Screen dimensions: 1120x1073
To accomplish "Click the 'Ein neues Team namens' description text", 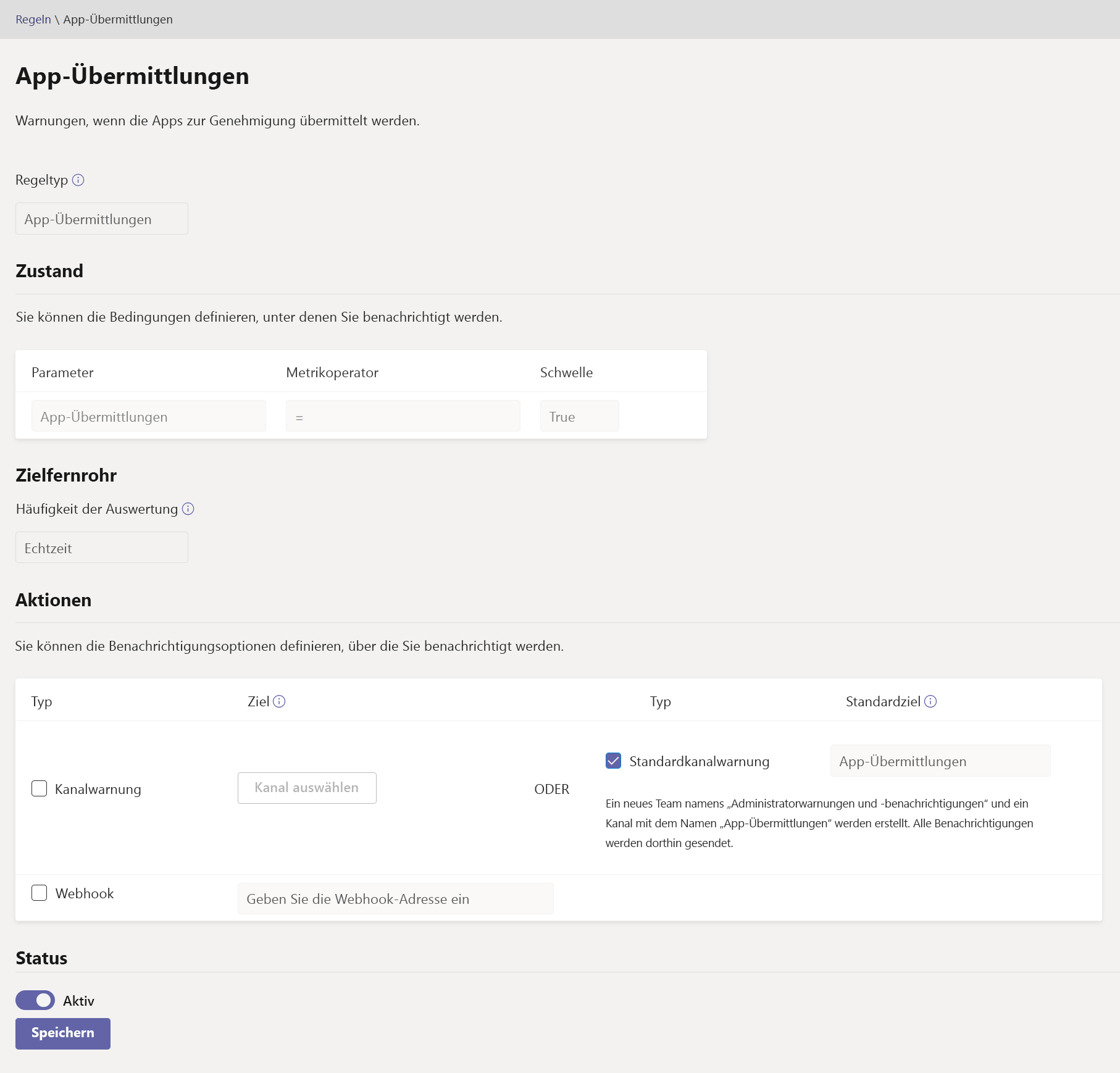I will click(819, 823).
